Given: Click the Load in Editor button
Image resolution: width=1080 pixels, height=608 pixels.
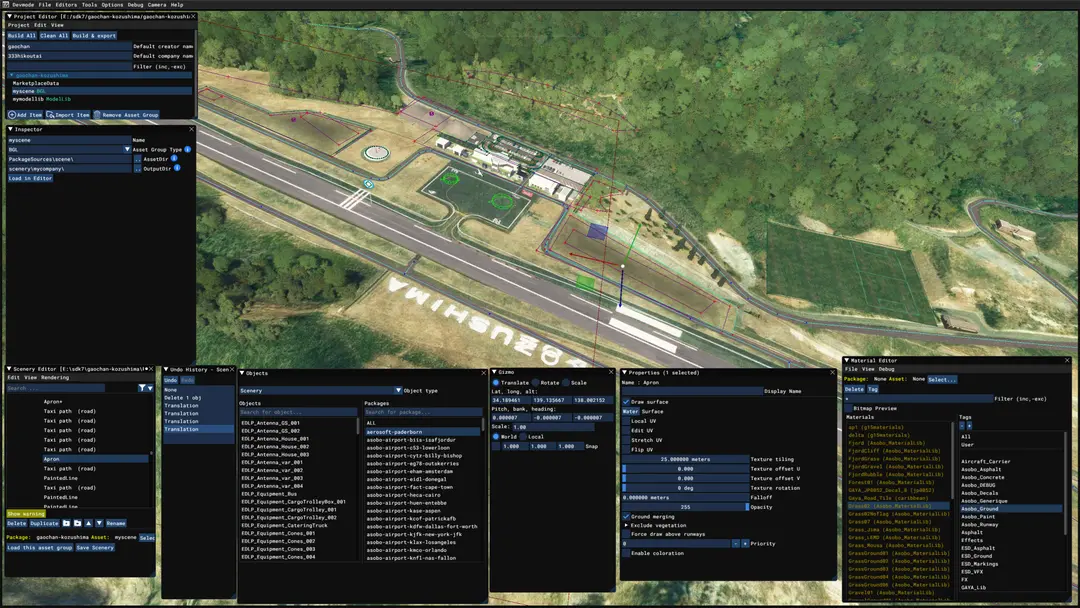Looking at the screenshot, I should coord(30,178).
